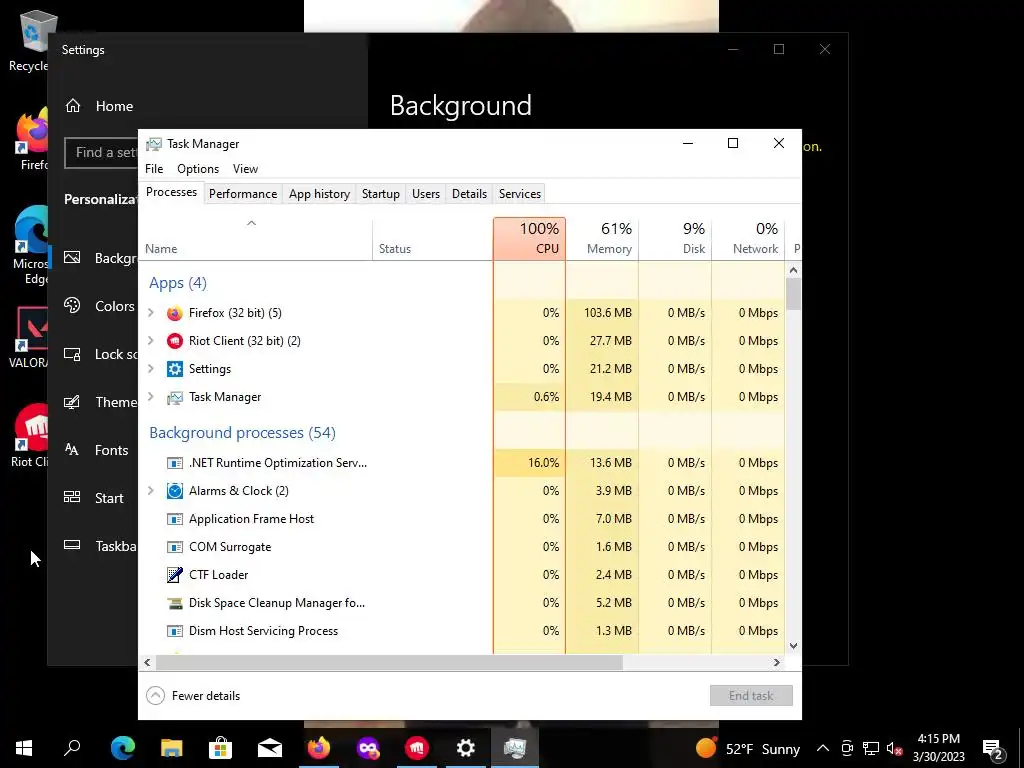Click the horizontal scrollbar thumb in Task Manager
Image resolution: width=1024 pixels, height=768 pixels.
[x=389, y=662]
